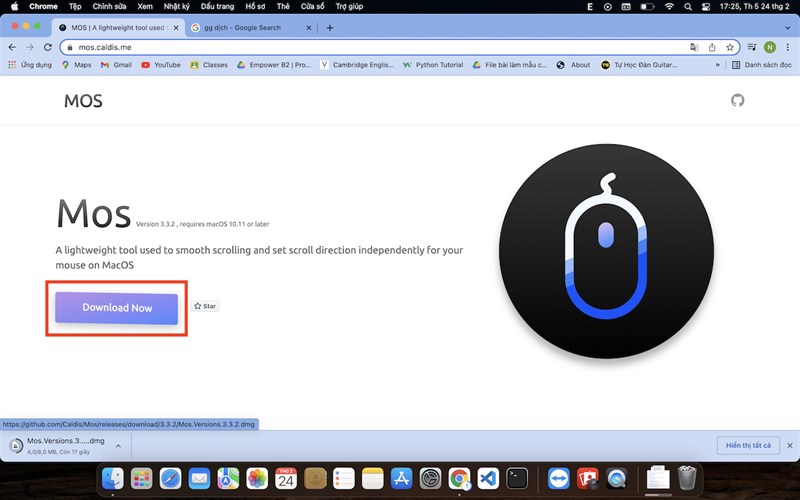
Task: Click the translate page icon in address bar
Action: (694, 47)
